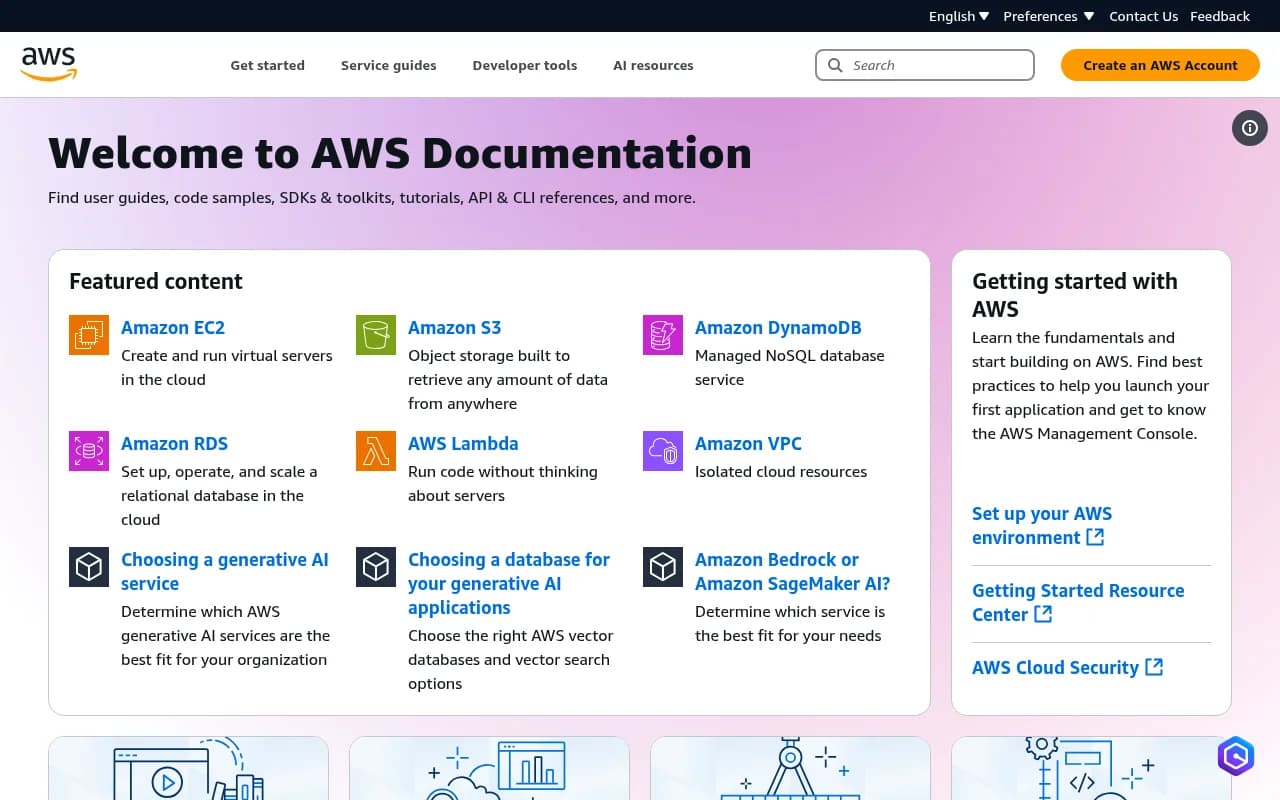Viewport: 1280px width, 800px height.
Task: Click the search magnifier icon
Action: pos(835,64)
